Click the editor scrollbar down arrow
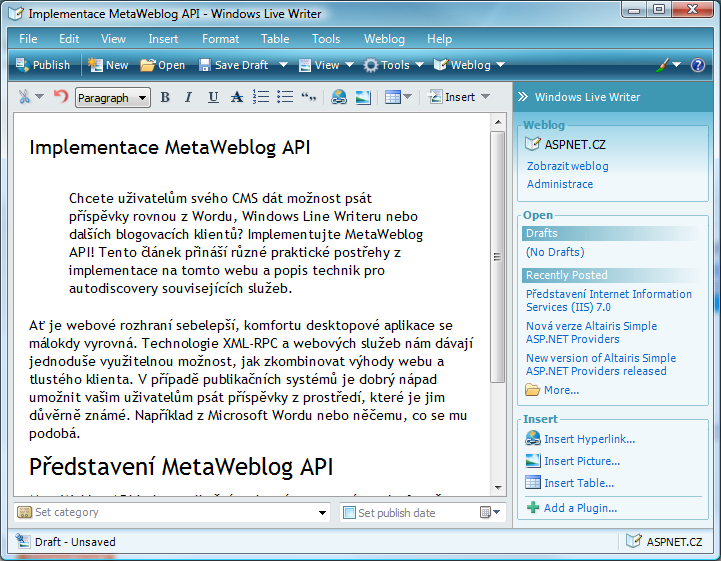The image size is (721, 561). 498,487
